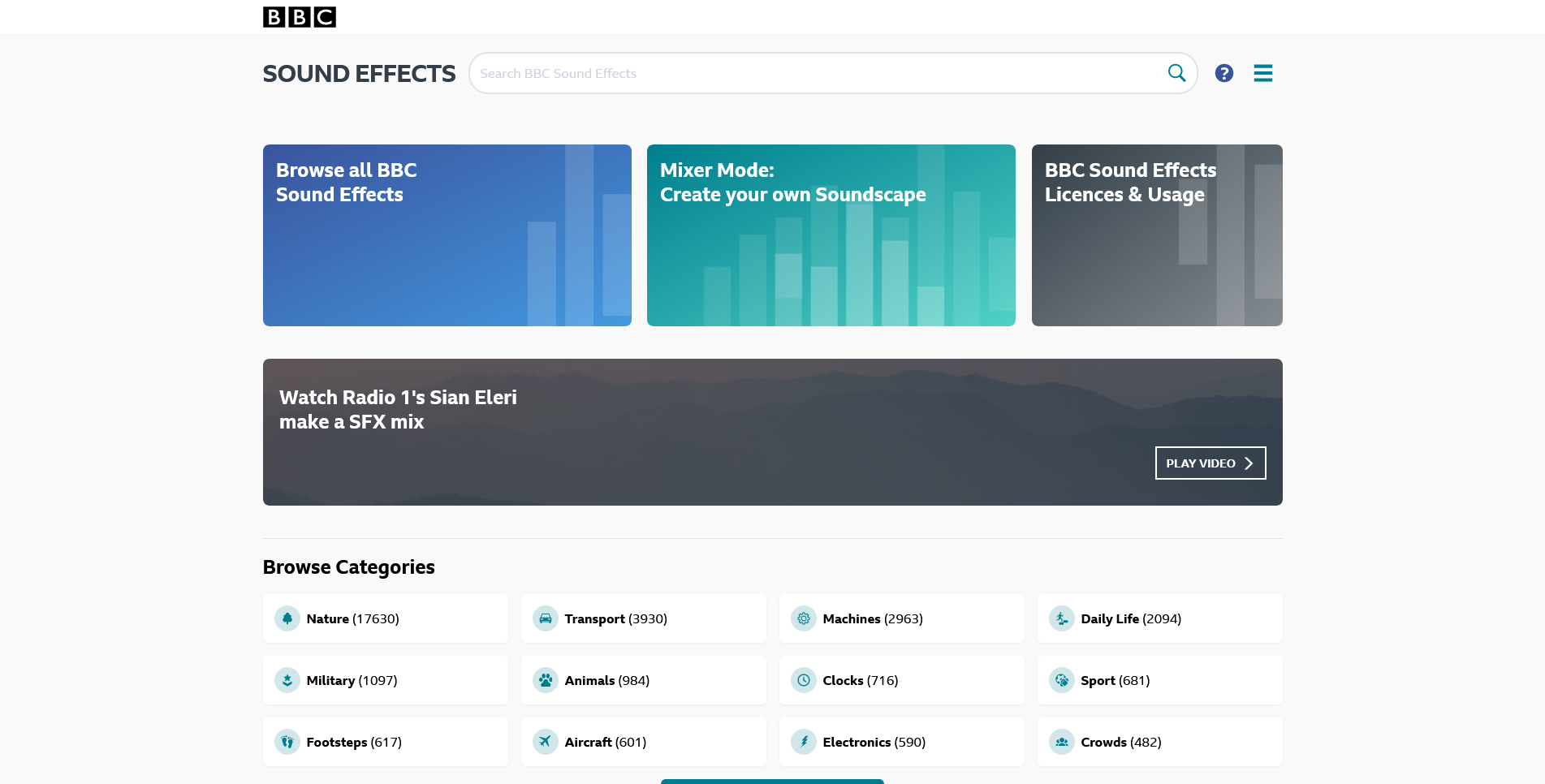Click the search magnifier icon
Screen dimensions: 1545x784
tap(1176, 73)
